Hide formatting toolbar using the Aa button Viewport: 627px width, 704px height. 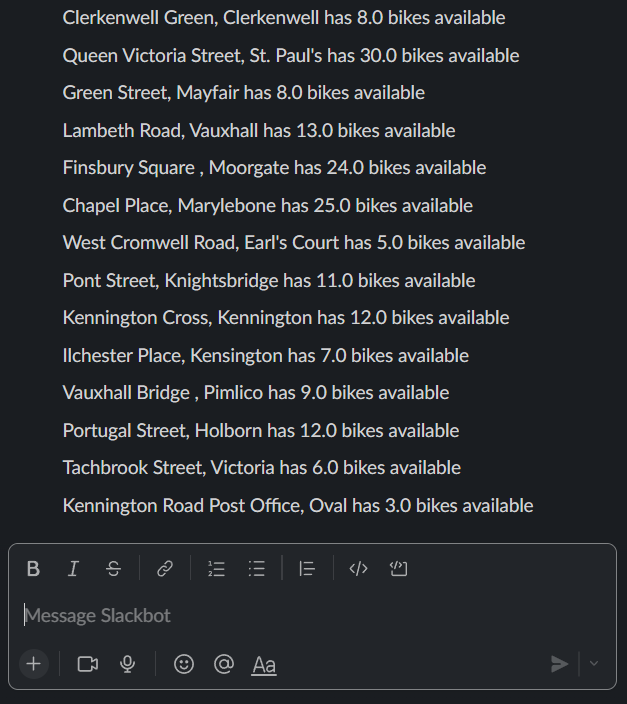point(264,664)
